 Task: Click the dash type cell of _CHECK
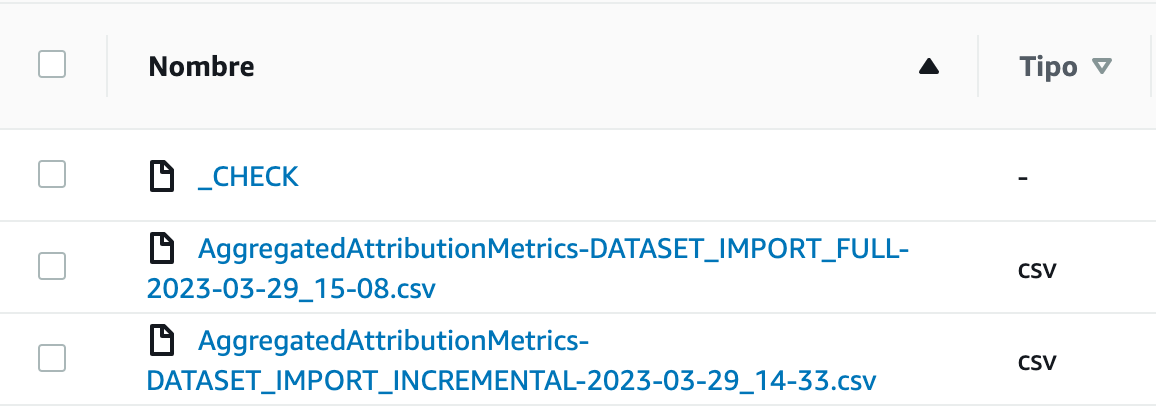tap(1022, 178)
